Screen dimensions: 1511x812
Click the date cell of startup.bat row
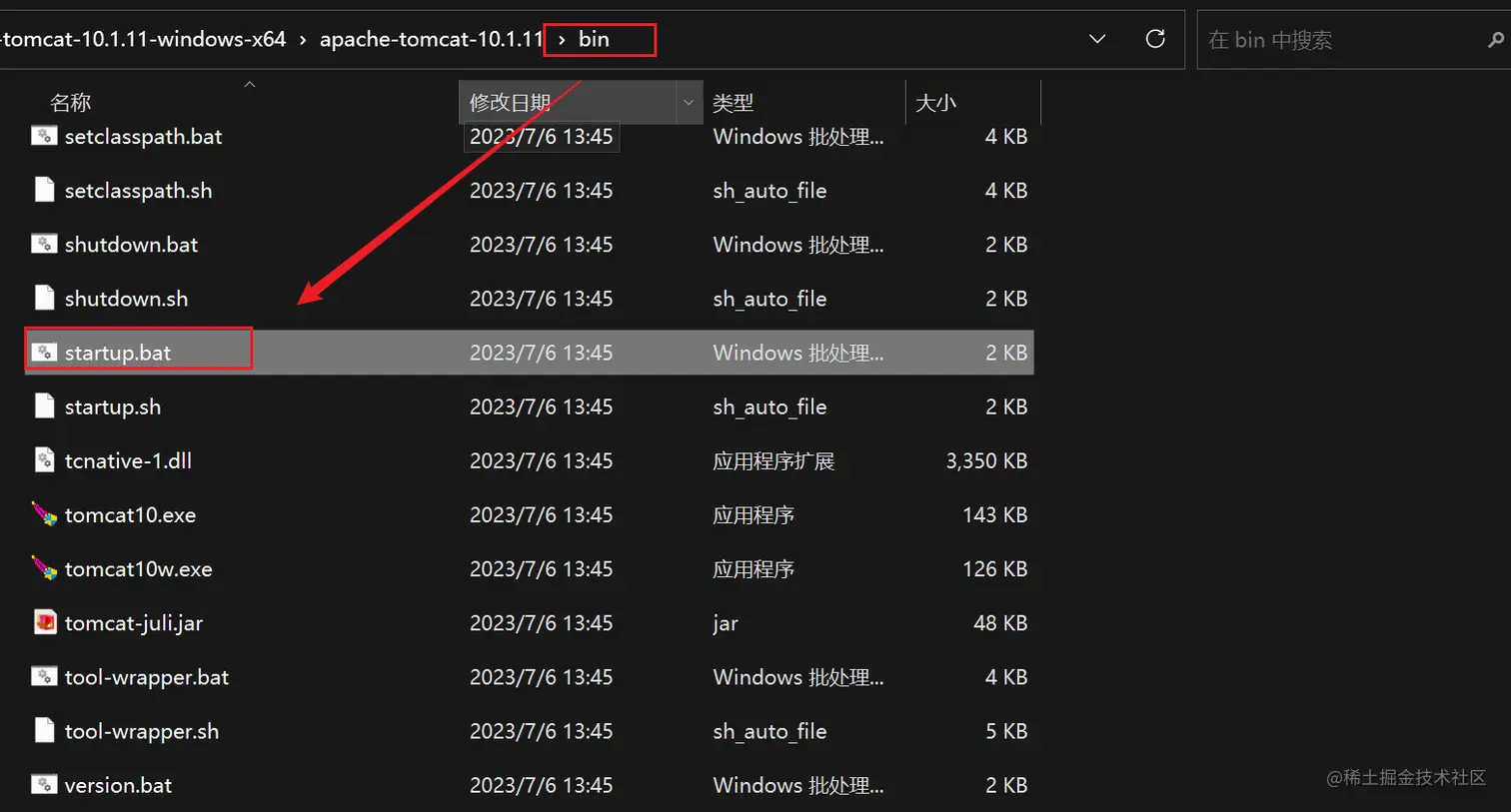click(x=541, y=353)
